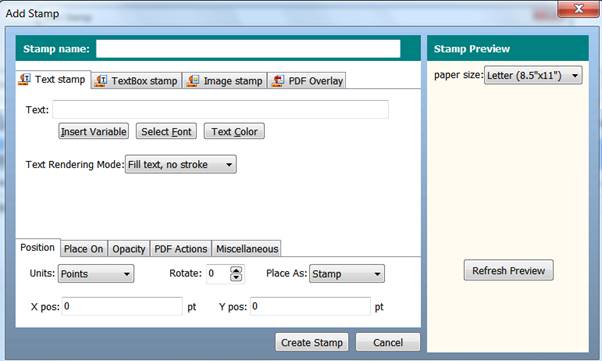Change paper size dropdown selection
Image resolution: width=602 pixels, height=361 pixels.
[x=533, y=75]
